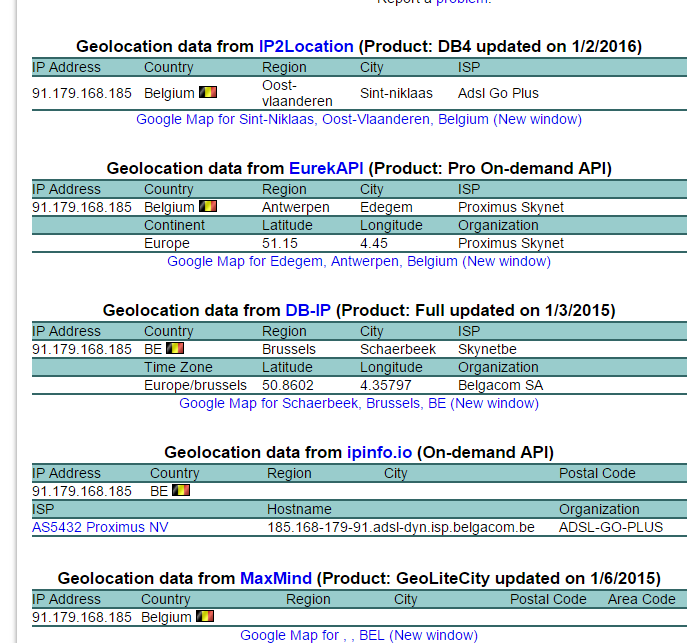
Task: Click the Edegem city cell
Action: tap(386, 207)
